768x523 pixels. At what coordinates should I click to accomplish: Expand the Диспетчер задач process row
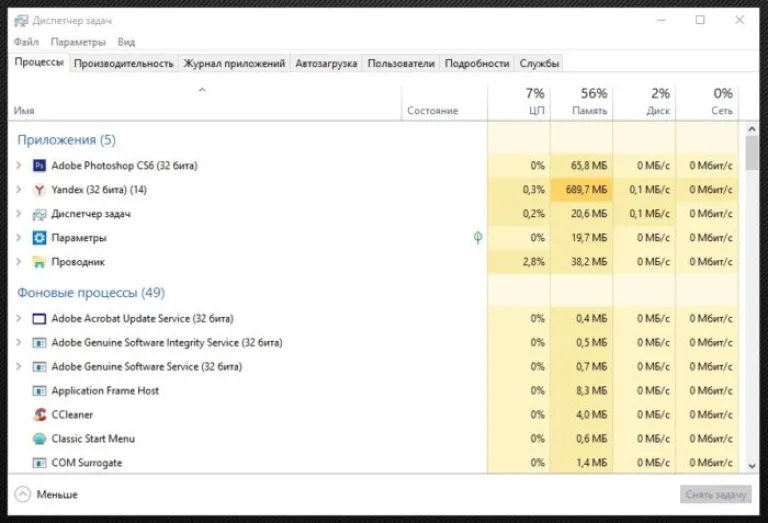click(x=19, y=213)
